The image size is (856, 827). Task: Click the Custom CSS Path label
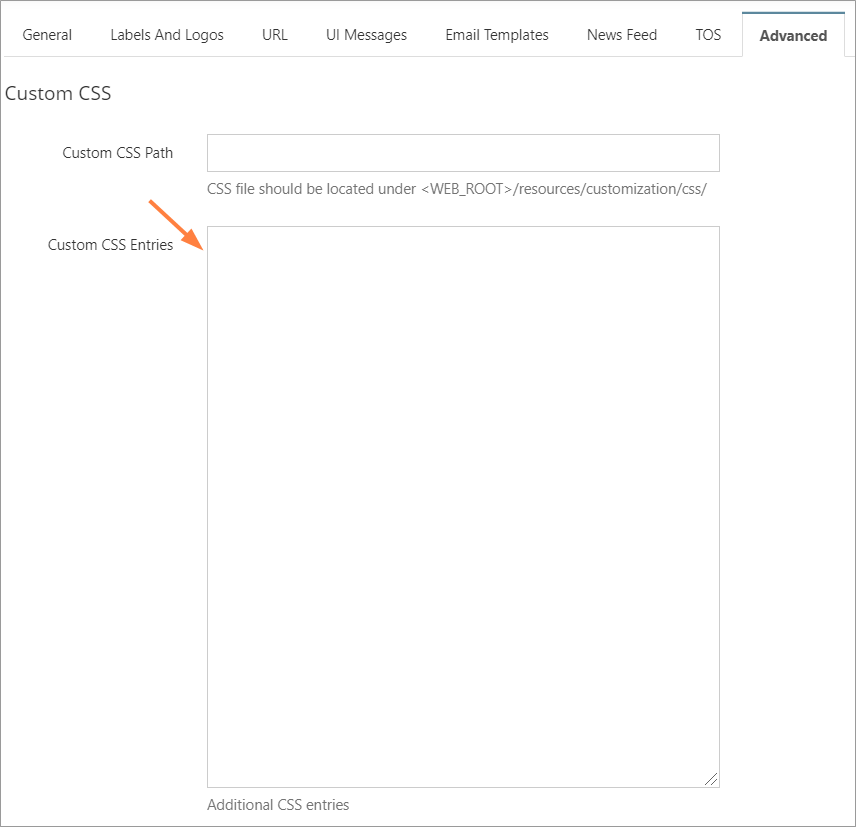tap(119, 153)
